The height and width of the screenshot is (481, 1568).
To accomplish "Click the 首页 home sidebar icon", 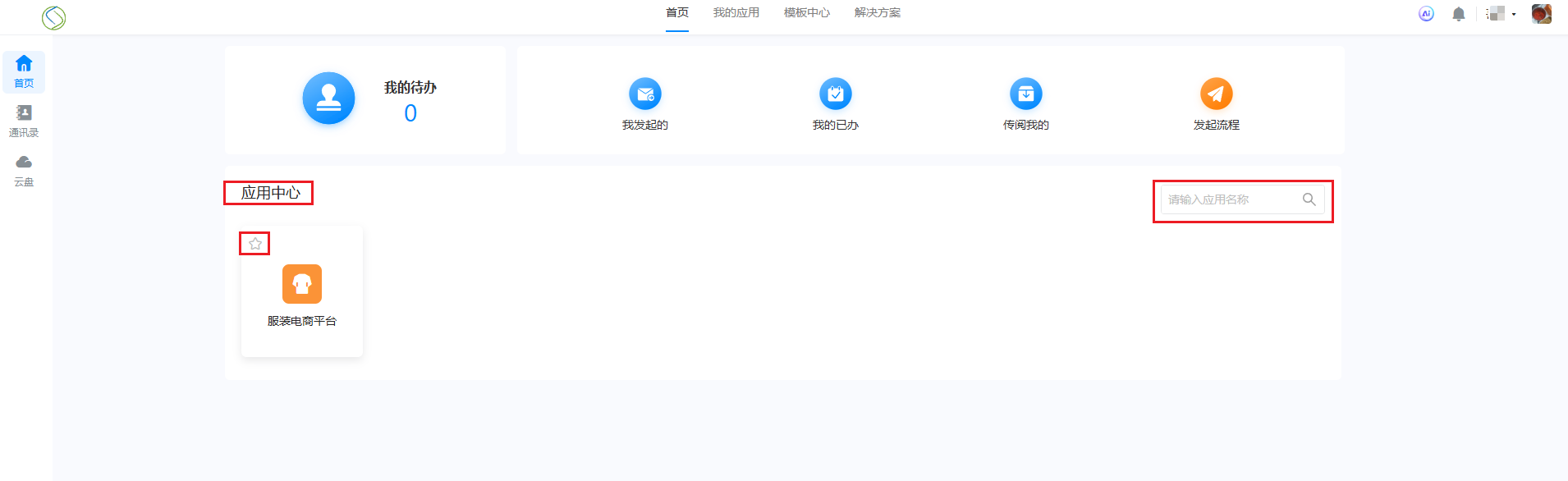I will (x=24, y=71).
